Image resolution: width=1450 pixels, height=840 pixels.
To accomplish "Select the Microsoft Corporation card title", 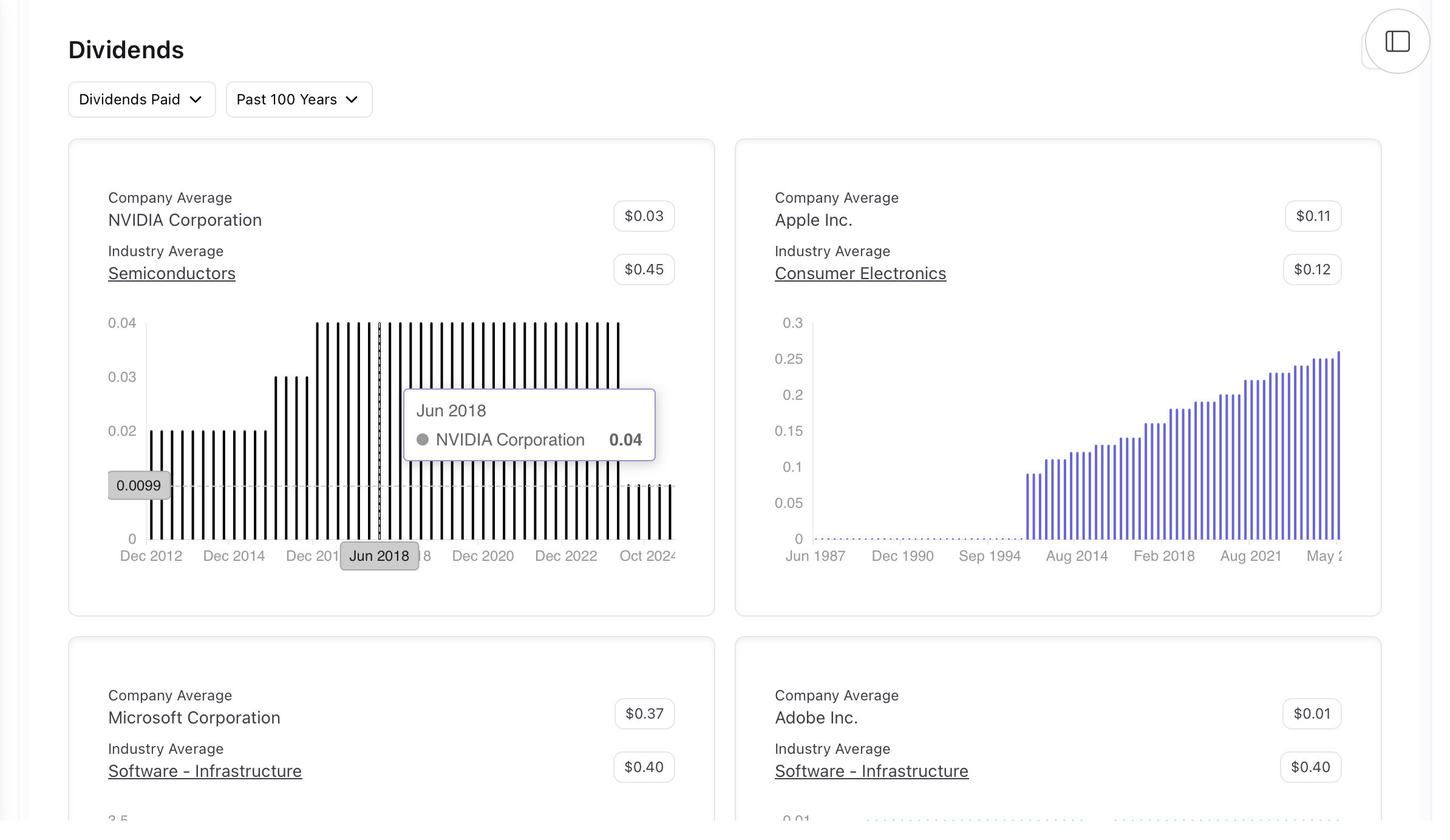I will 194,718.
